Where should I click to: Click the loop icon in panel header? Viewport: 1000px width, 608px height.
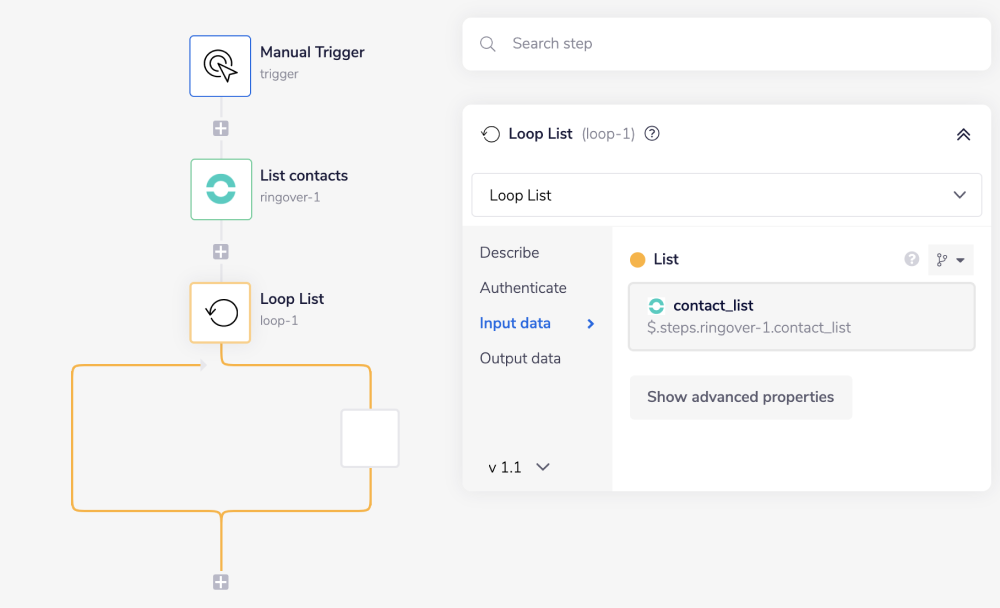[490, 134]
